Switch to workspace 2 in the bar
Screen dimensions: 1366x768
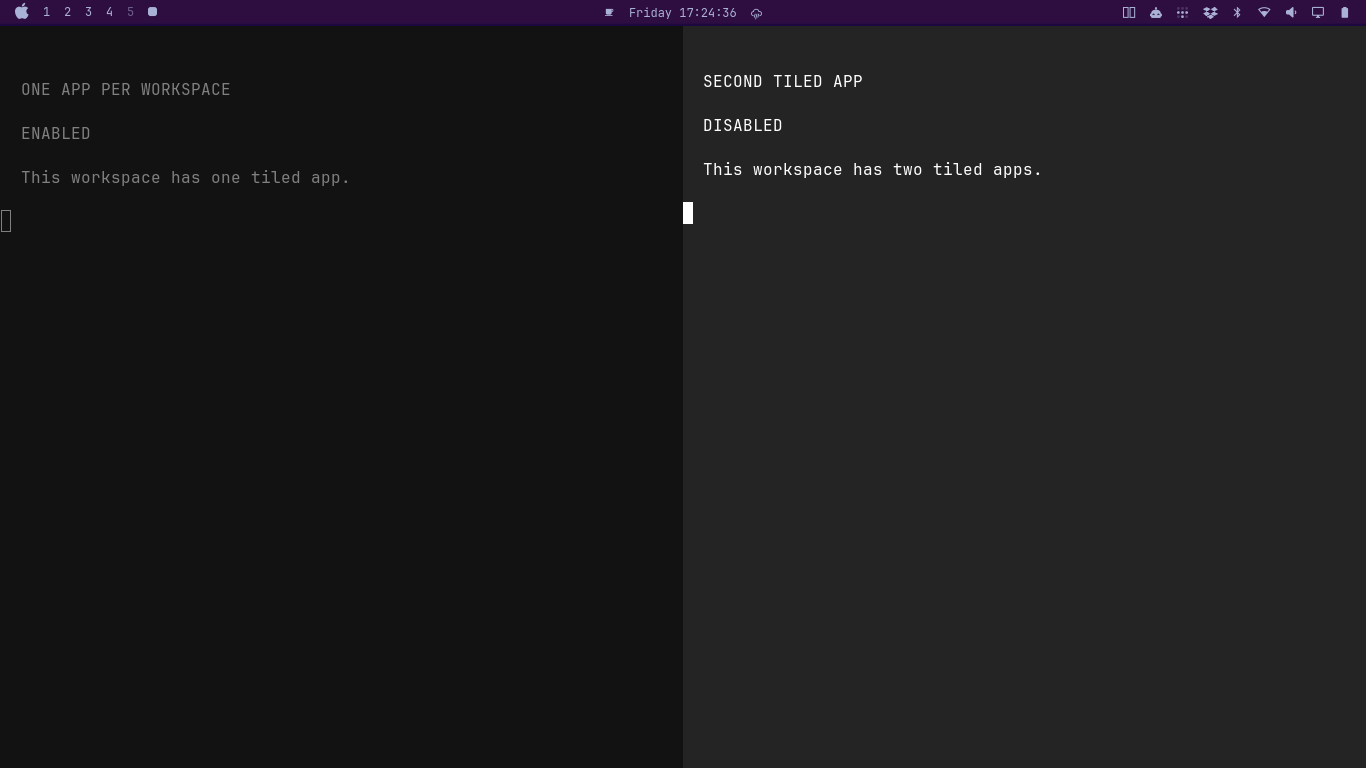[67, 12]
